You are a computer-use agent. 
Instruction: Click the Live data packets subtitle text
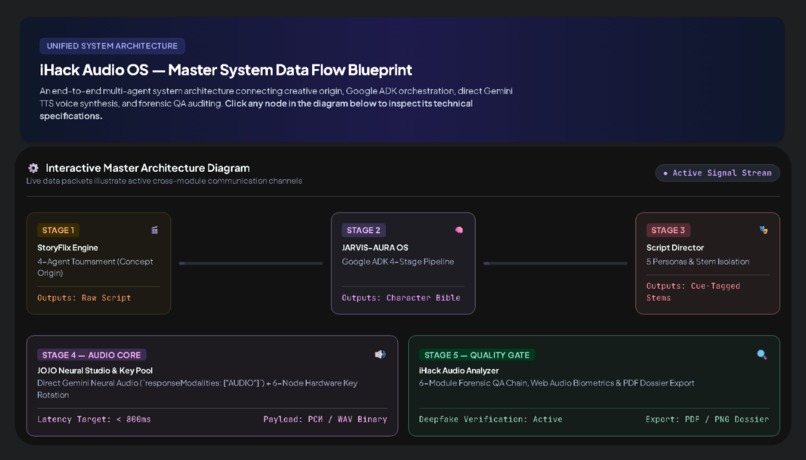(x=164, y=181)
